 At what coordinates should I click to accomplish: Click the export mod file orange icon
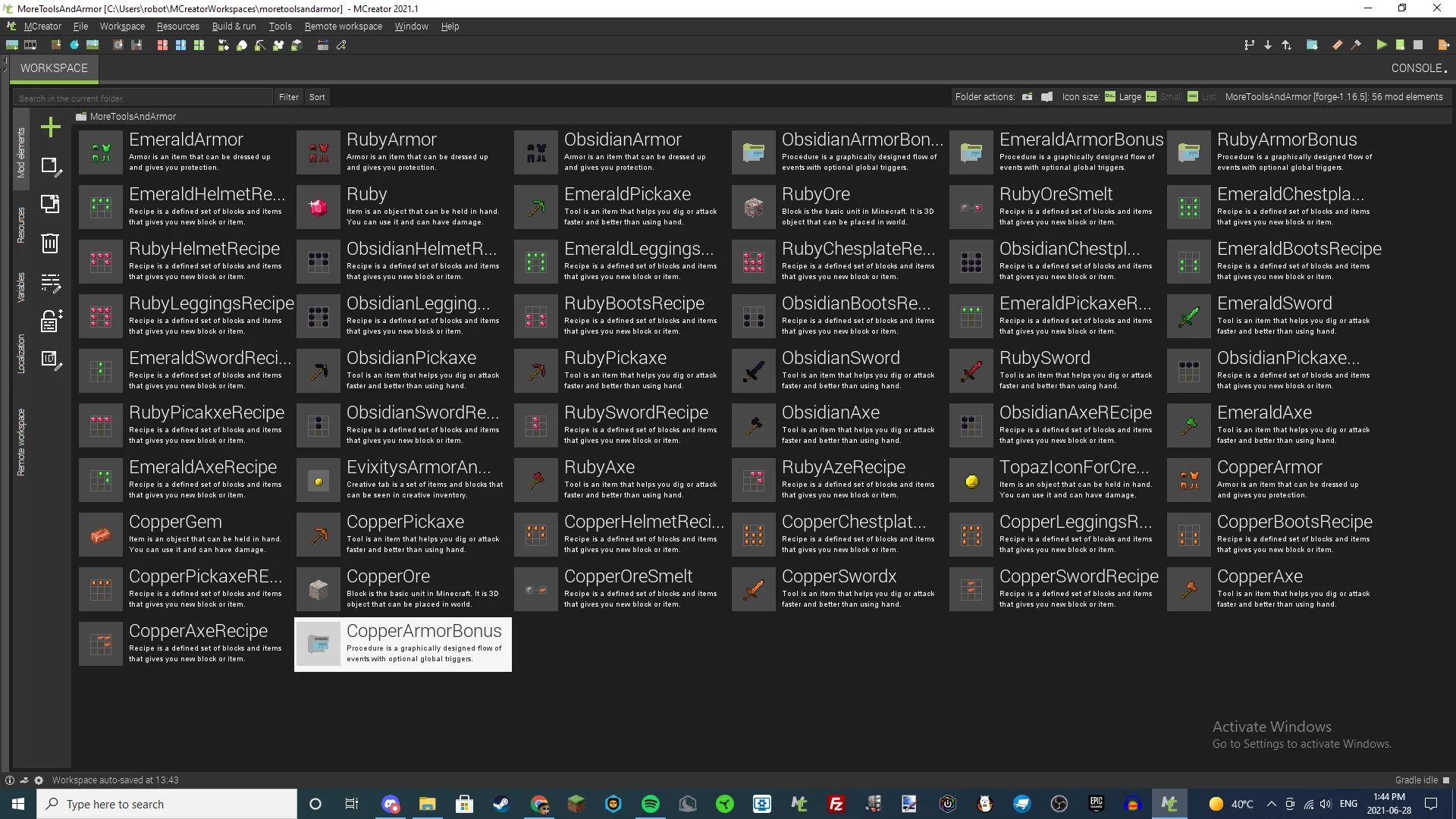(x=1443, y=45)
